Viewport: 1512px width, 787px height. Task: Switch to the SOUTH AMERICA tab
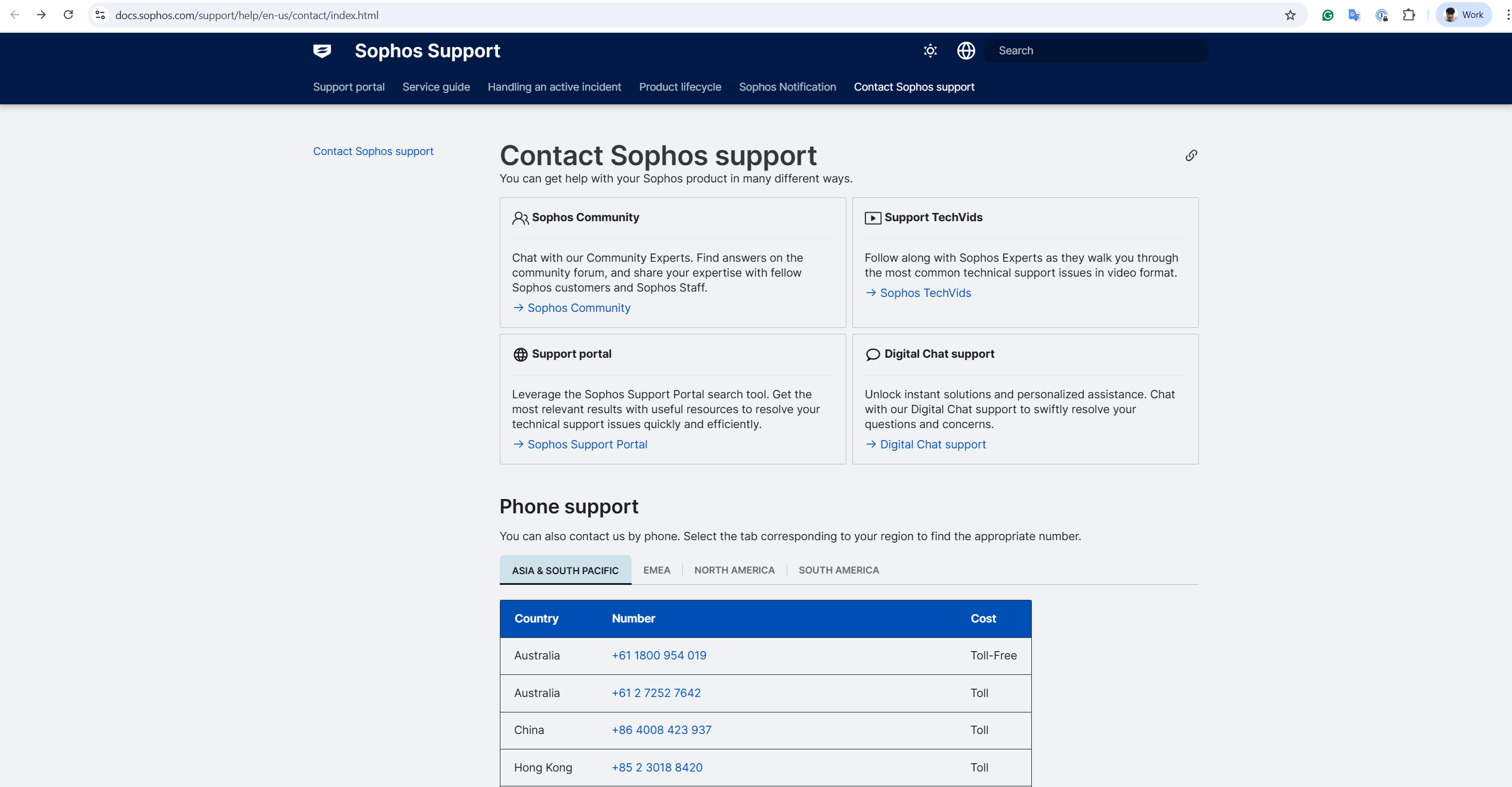[x=839, y=570]
